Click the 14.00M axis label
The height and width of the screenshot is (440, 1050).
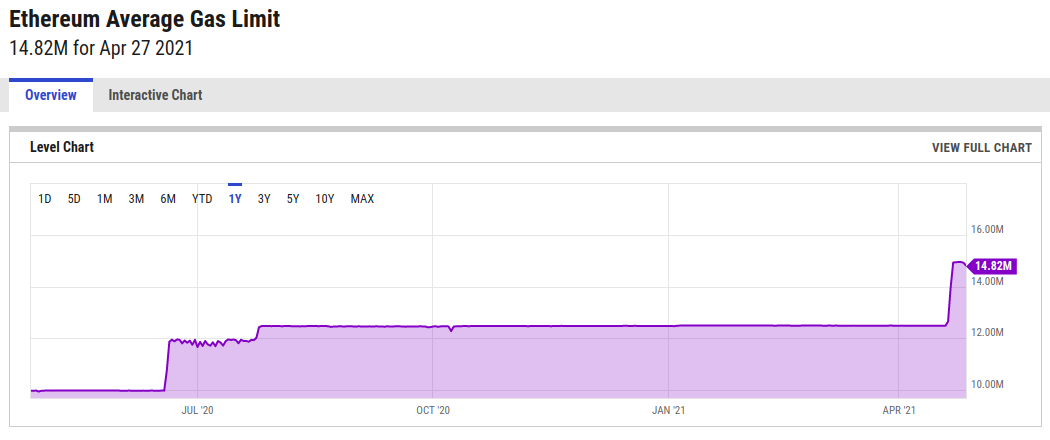(x=988, y=282)
